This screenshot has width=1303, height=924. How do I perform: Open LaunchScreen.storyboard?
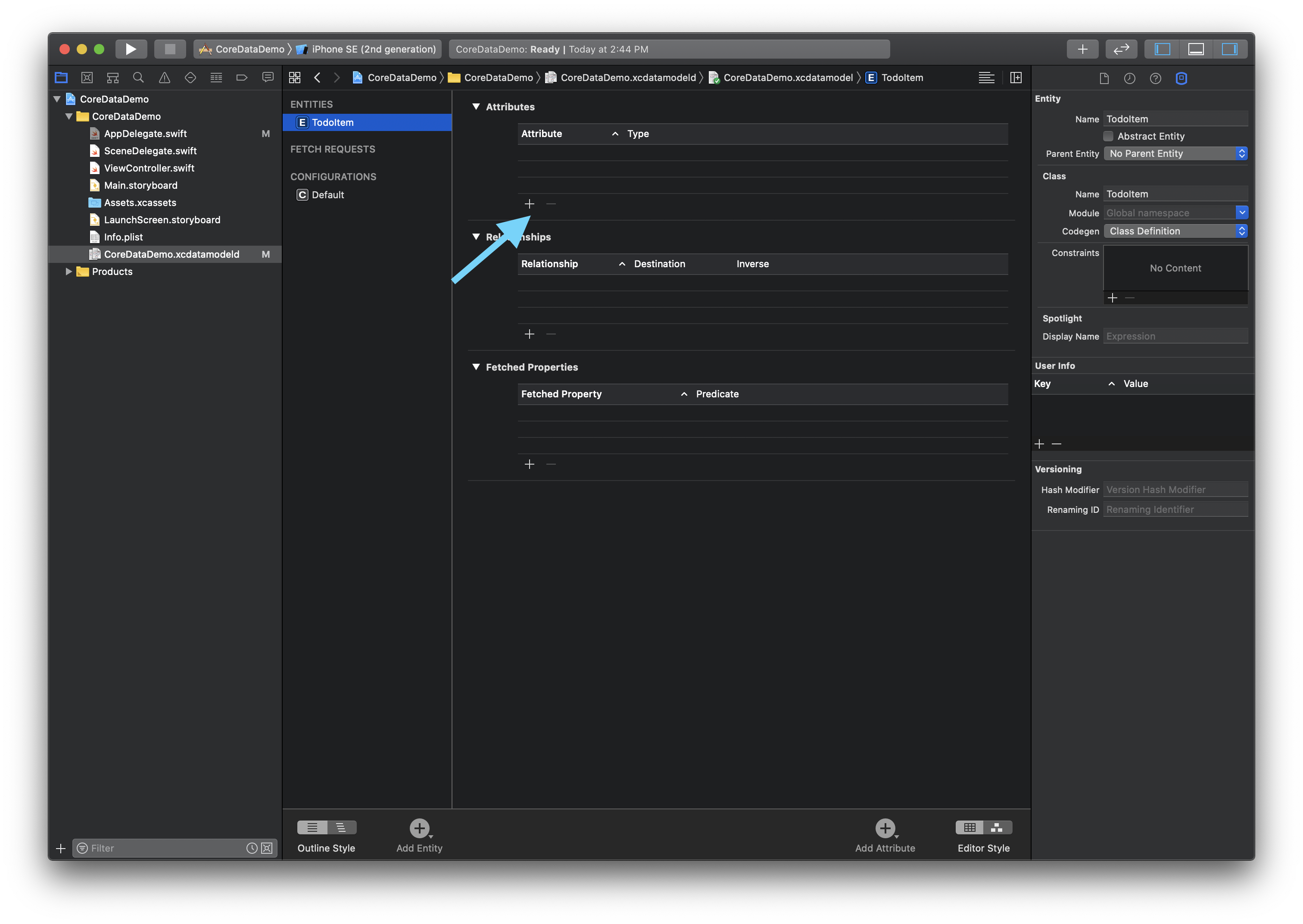click(x=162, y=220)
